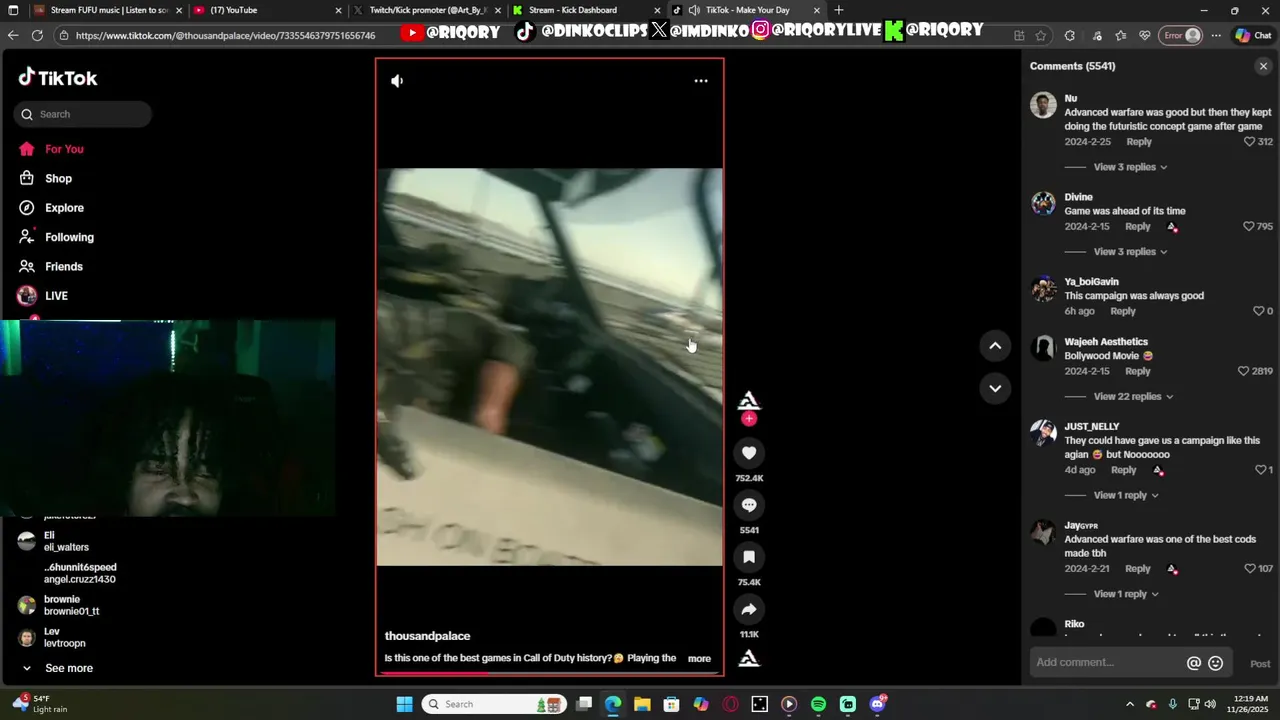This screenshot has width=1280, height=720.
Task: Open the video three-dot options menu
Action: (701, 81)
